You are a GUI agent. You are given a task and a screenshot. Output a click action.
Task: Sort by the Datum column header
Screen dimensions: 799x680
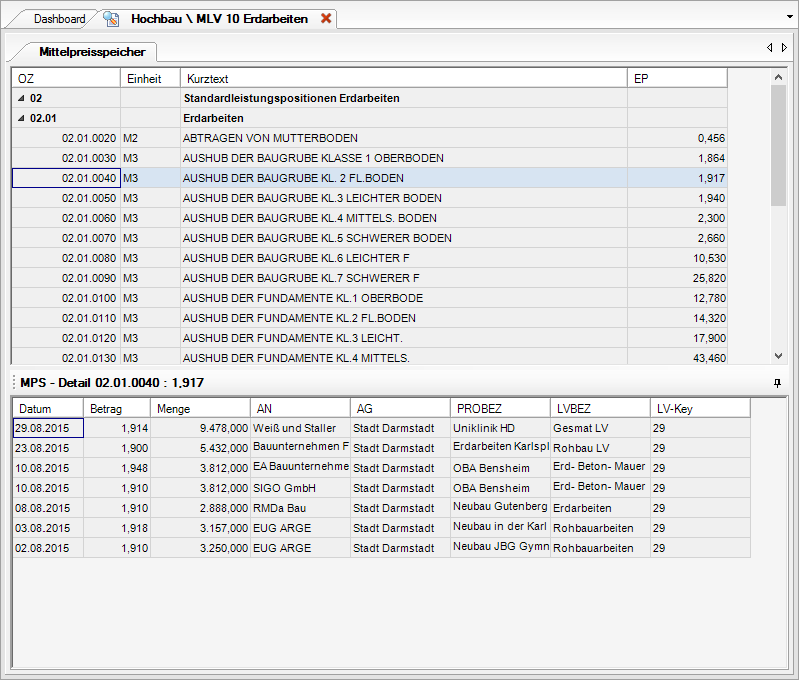(x=48, y=408)
